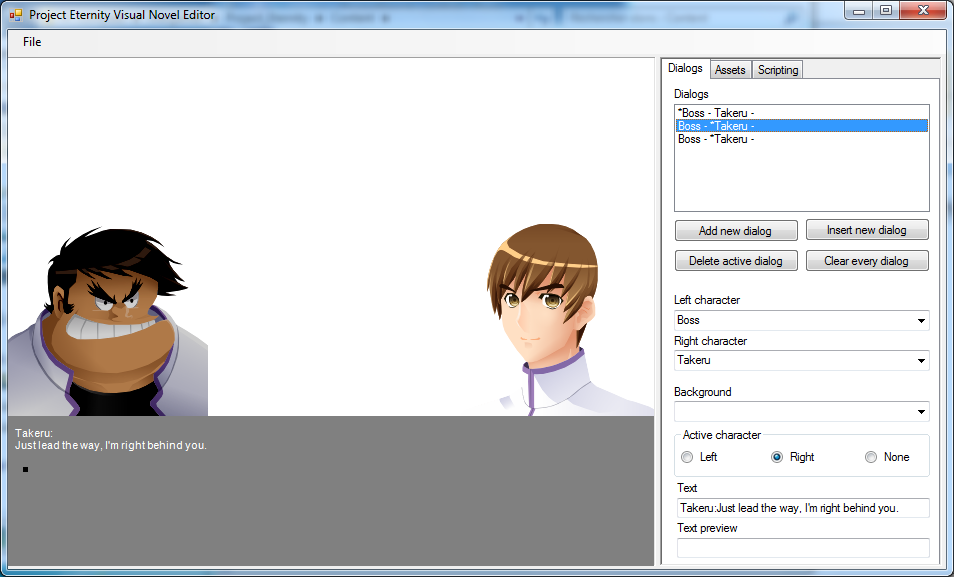Click the Insert new dialog button
This screenshot has height=577, width=954.
point(866,230)
